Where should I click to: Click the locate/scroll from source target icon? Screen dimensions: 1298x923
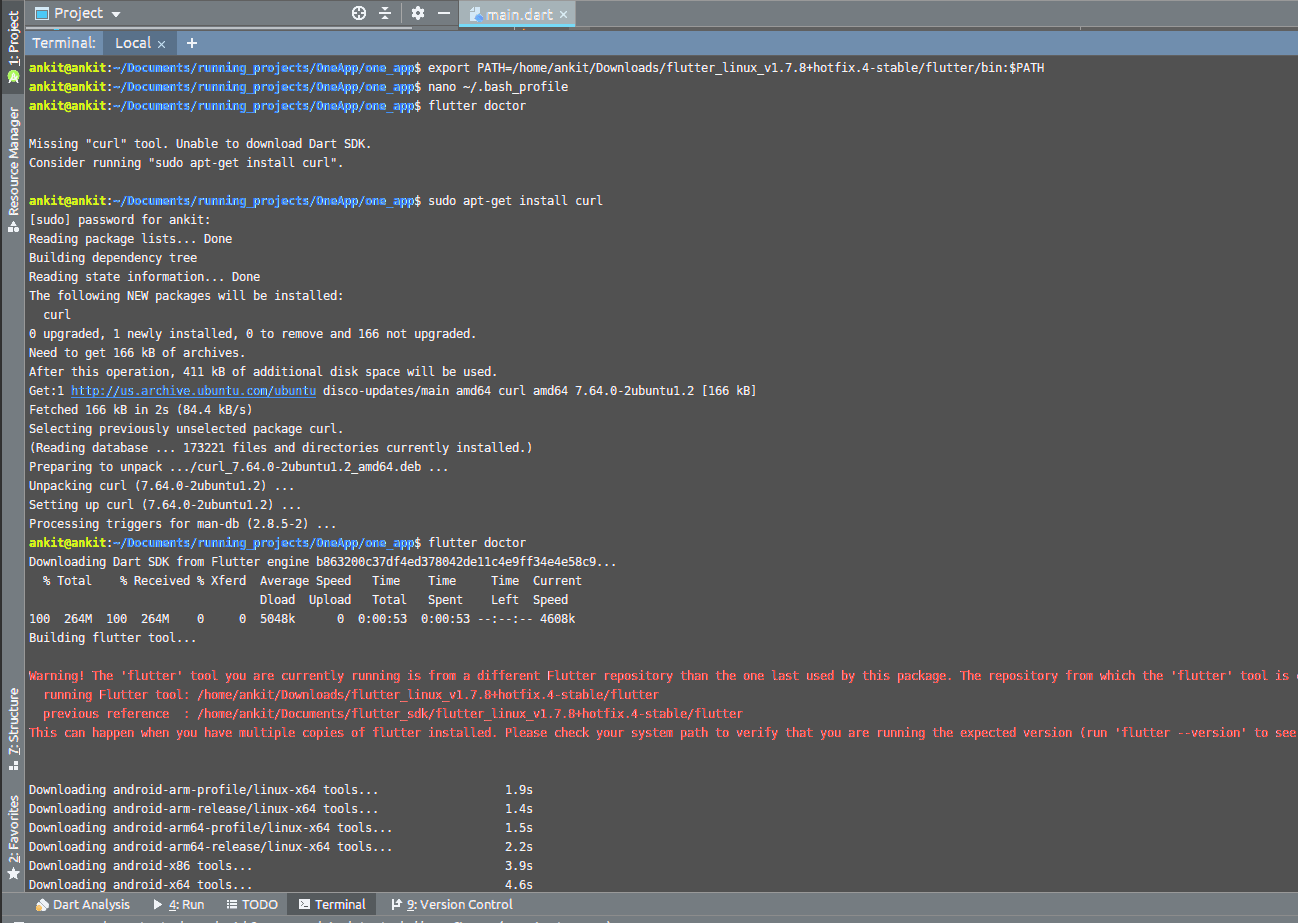coord(359,13)
